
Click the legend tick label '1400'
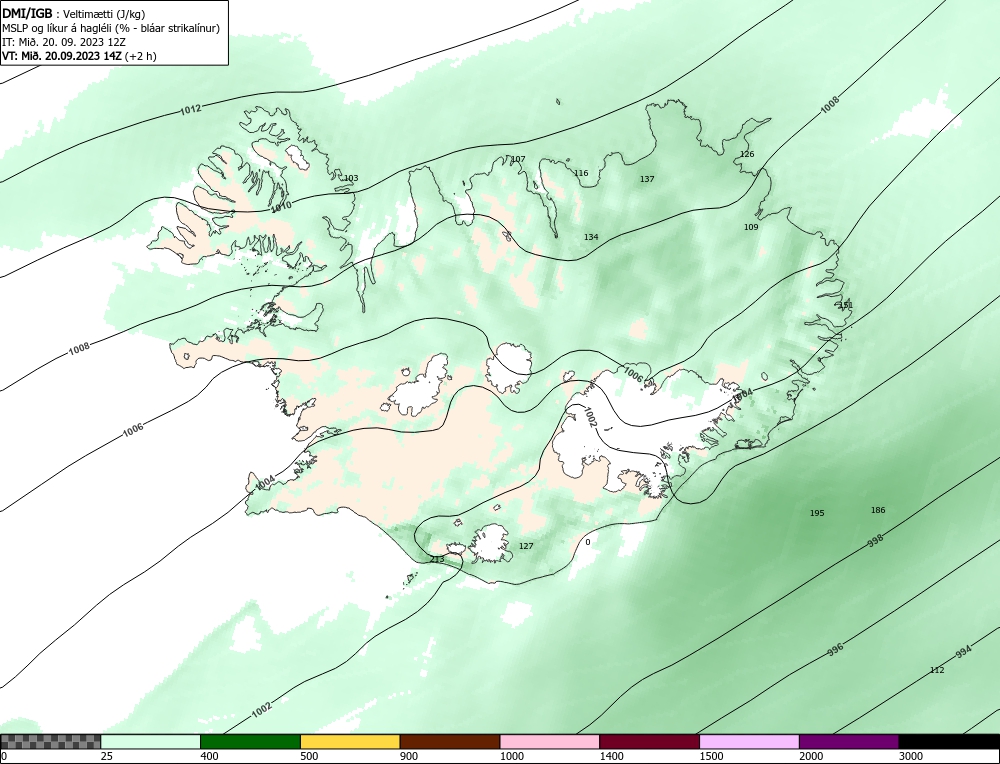click(x=611, y=756)
